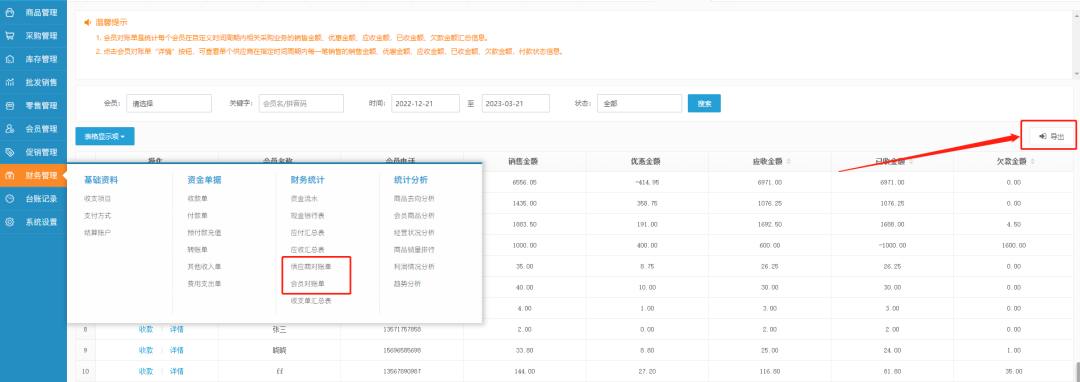This screenshot has width=1080, height=382.
Task: Open 资金流水 under 财务统计
Action: pyautogui.click(x=304, y=198)
